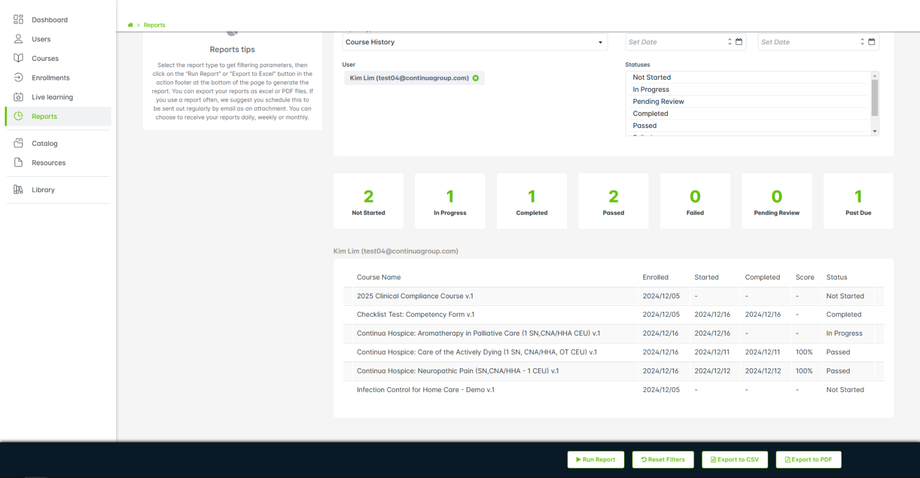Select 'Pending Review' in the Statuses list
The image size is (920, 478).
(658, 101)
